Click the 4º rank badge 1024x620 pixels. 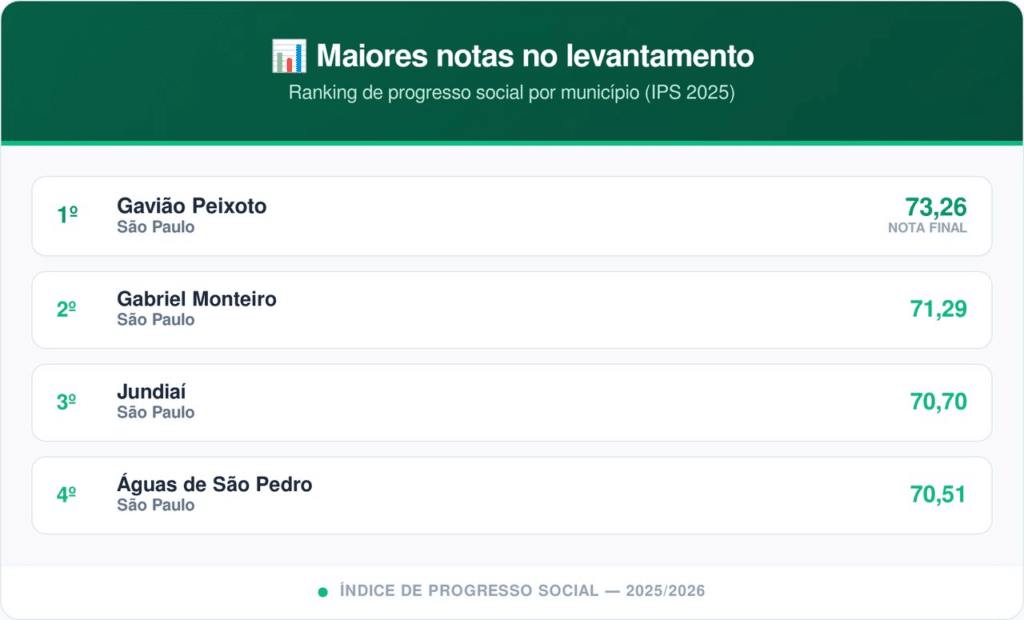point(67,495)
